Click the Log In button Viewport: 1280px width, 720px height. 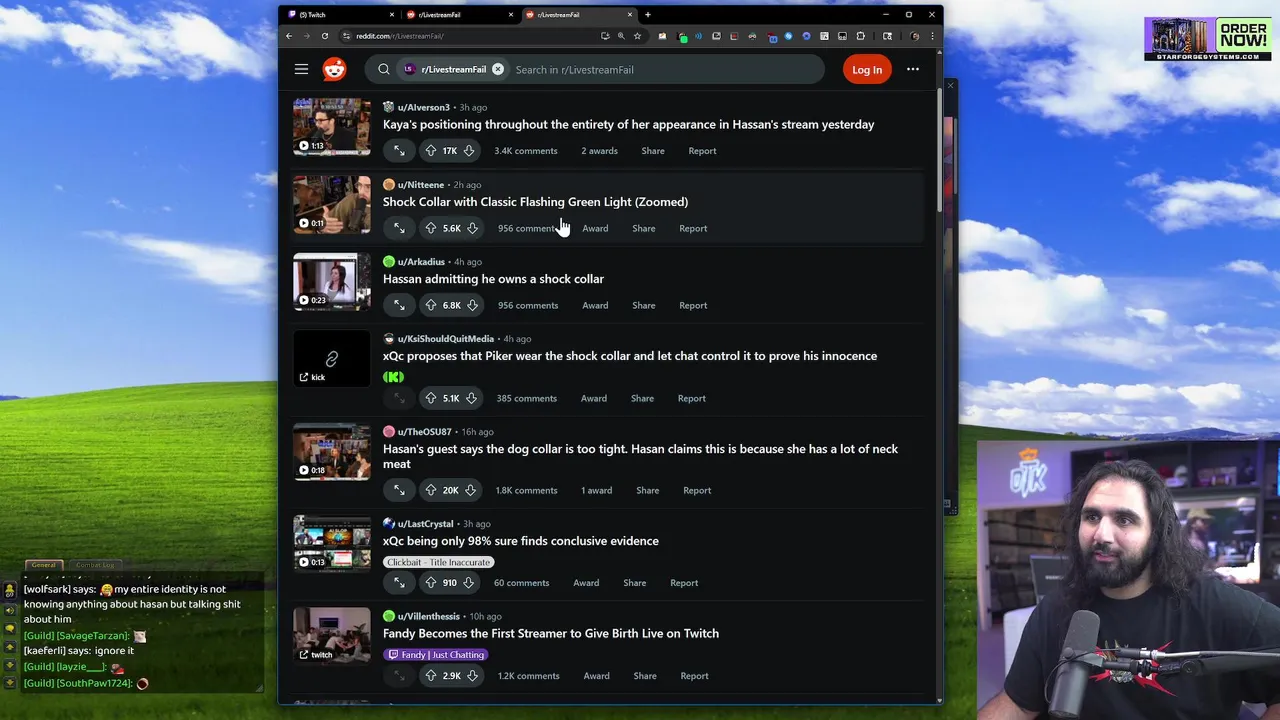[x=867, y=69]
